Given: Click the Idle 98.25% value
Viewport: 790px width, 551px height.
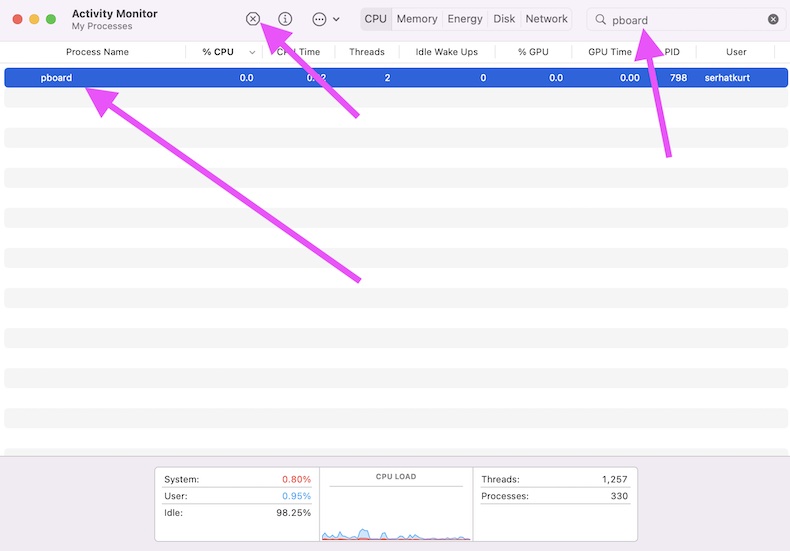Looking at the screenshot, I should [x=293, y=513].
